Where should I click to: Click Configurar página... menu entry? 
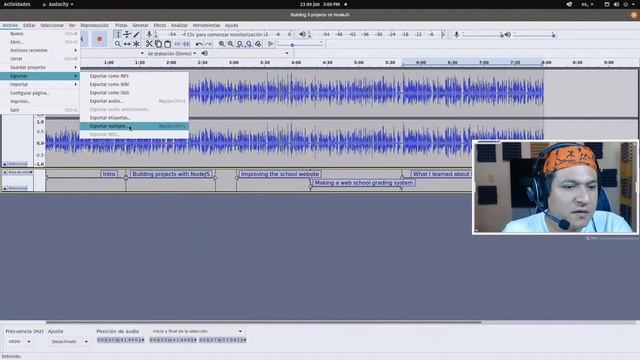pos(40,93)
